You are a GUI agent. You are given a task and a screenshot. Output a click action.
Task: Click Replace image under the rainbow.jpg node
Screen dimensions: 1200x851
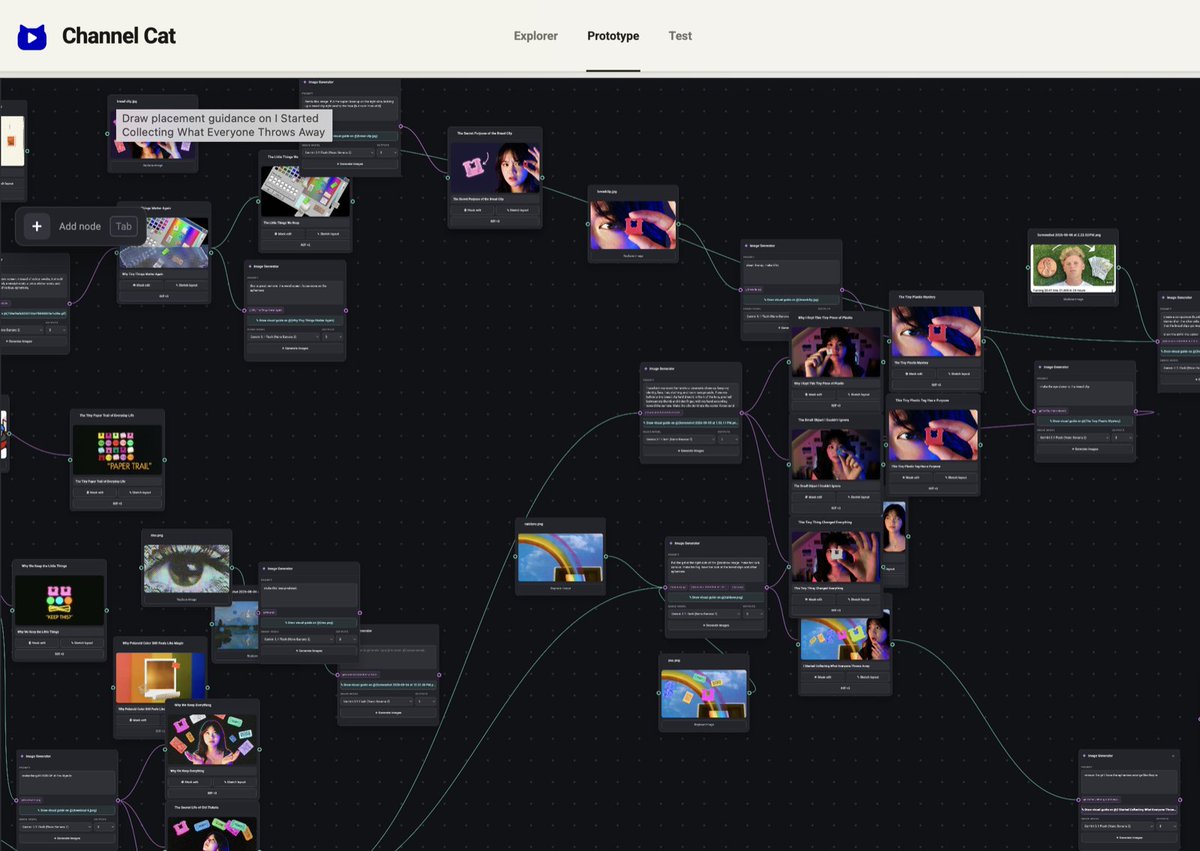[561, 587]
